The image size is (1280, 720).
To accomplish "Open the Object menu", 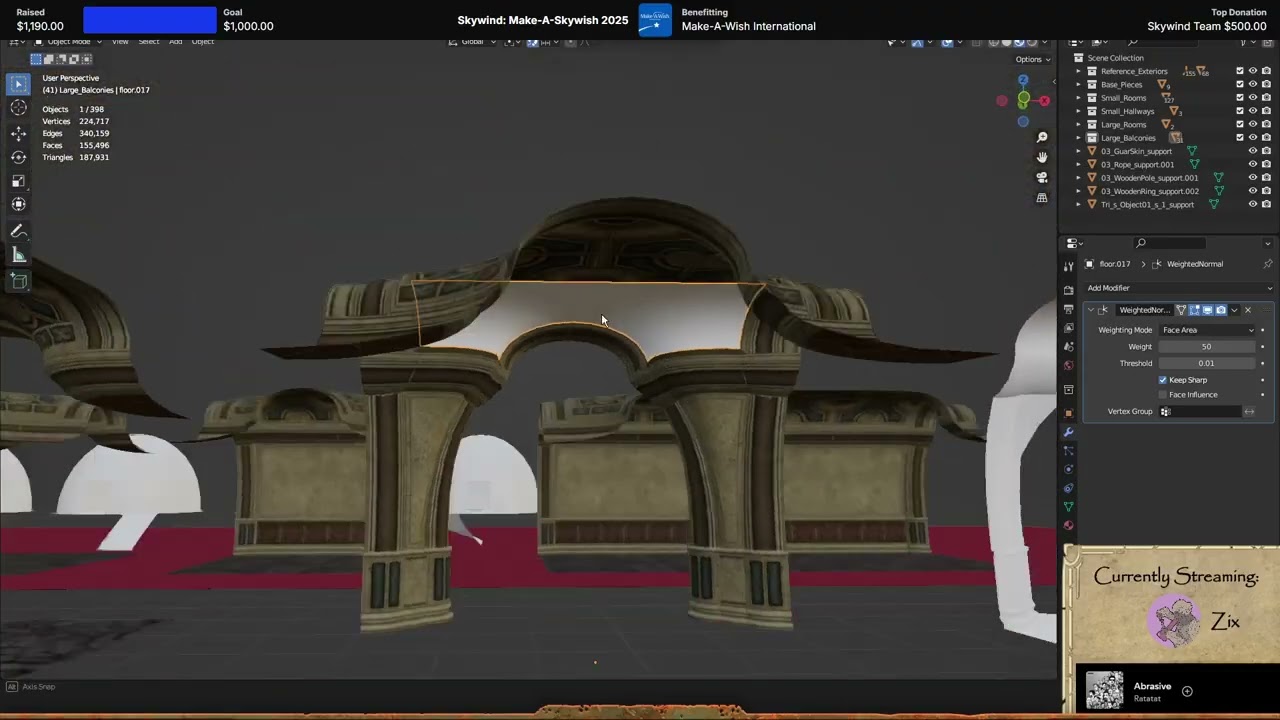I will coord(203,41).
